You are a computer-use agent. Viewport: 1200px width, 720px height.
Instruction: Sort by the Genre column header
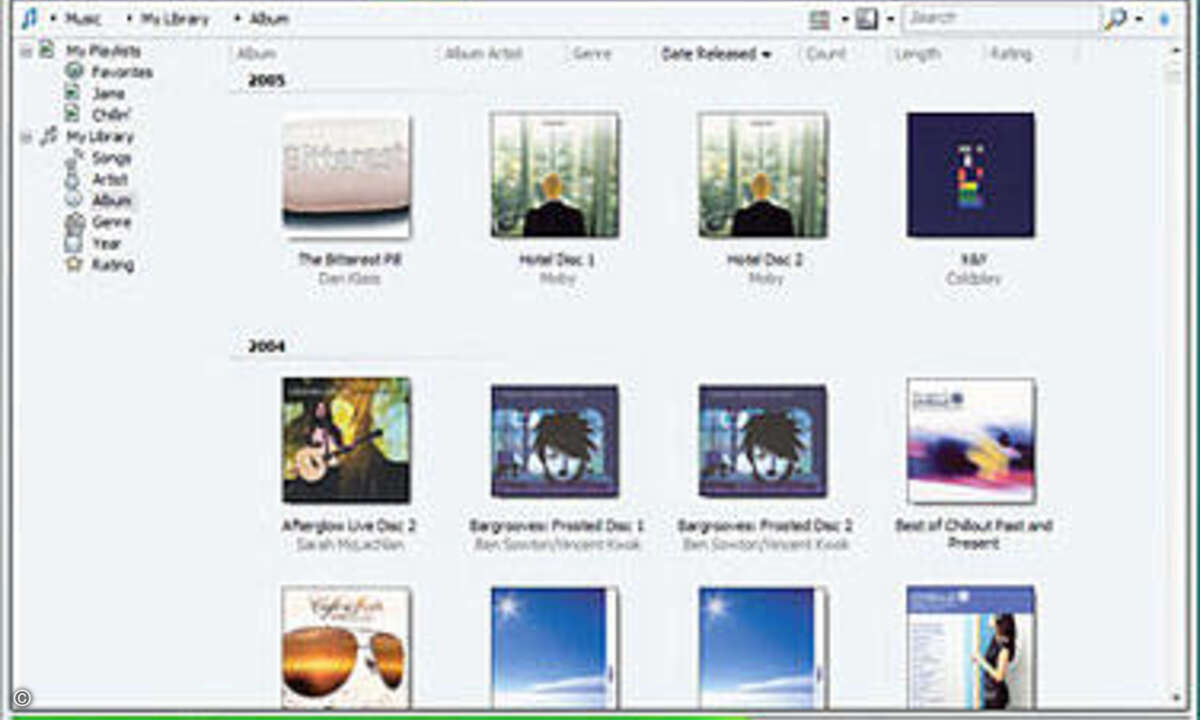tap(592, 54)
